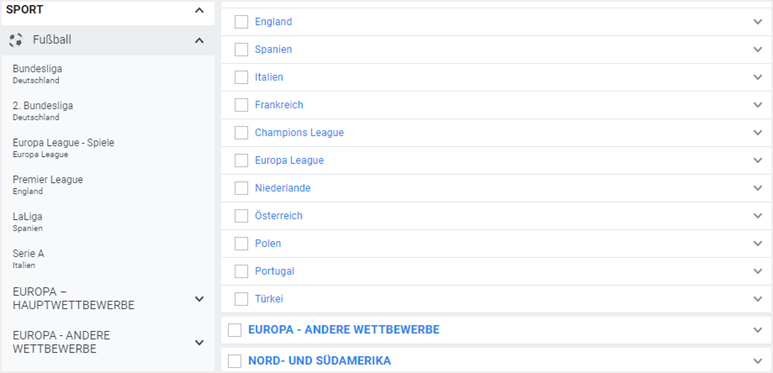This screenshot has width=773, height=373.
Task: Select Serie A Italien in sidebar
Action: click(29, 259)
